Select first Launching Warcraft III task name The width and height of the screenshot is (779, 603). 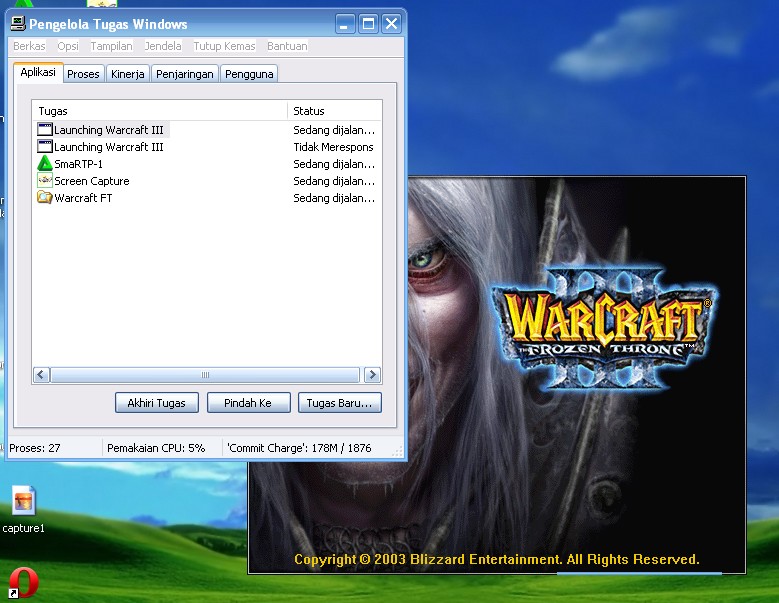coord(109,130)
